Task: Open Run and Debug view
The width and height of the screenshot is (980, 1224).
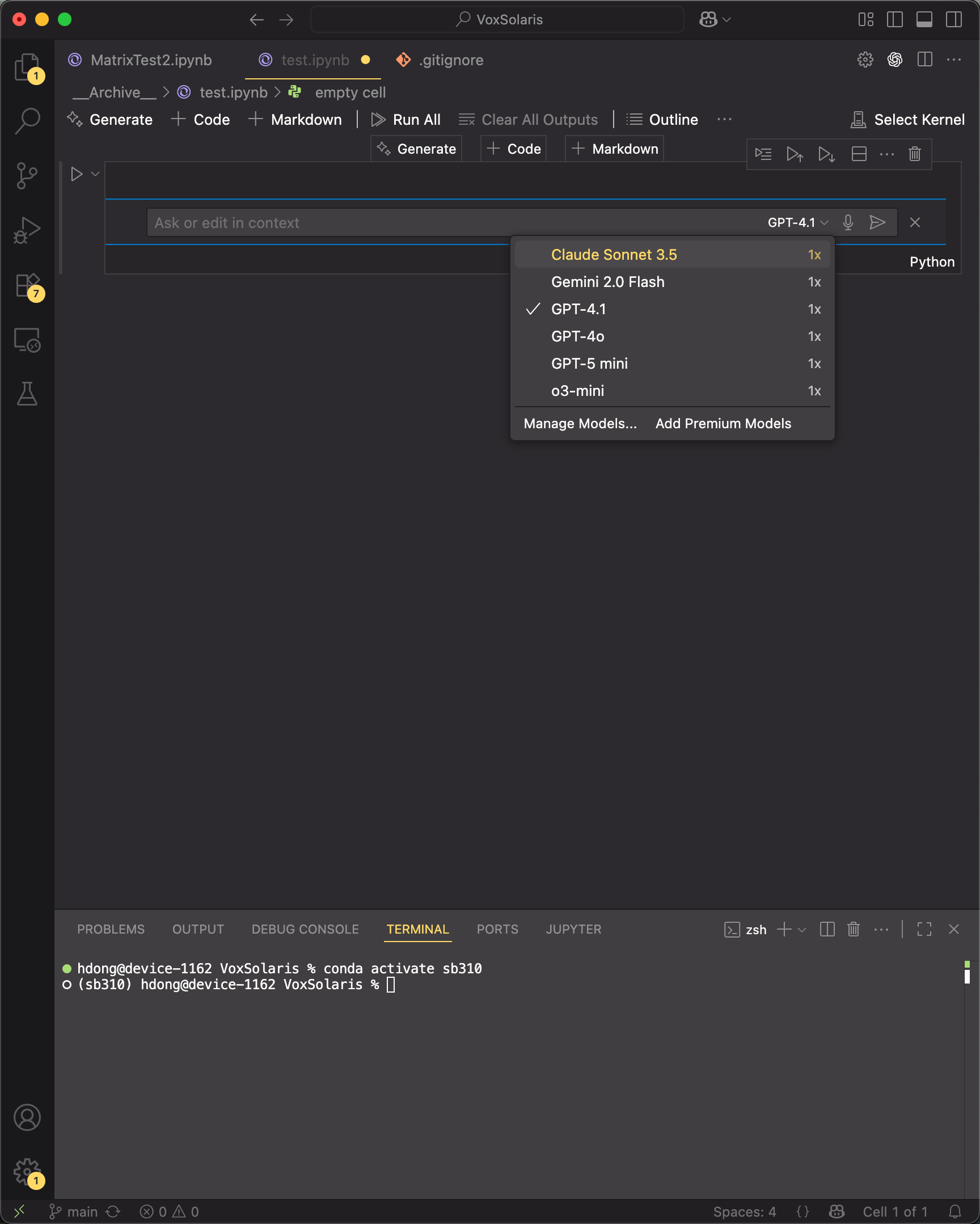Action: 27,230
